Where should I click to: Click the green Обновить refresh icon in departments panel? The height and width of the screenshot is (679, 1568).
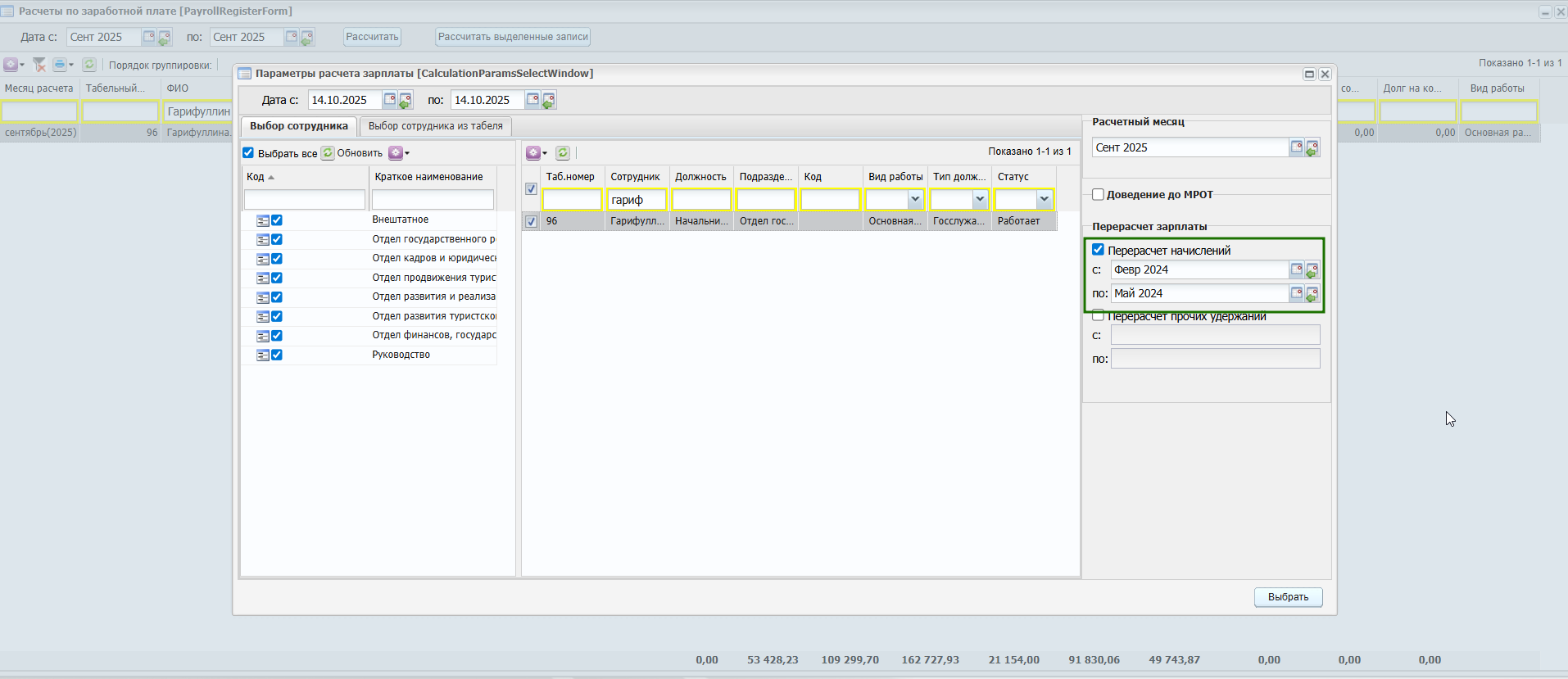[x=328, y=153]
